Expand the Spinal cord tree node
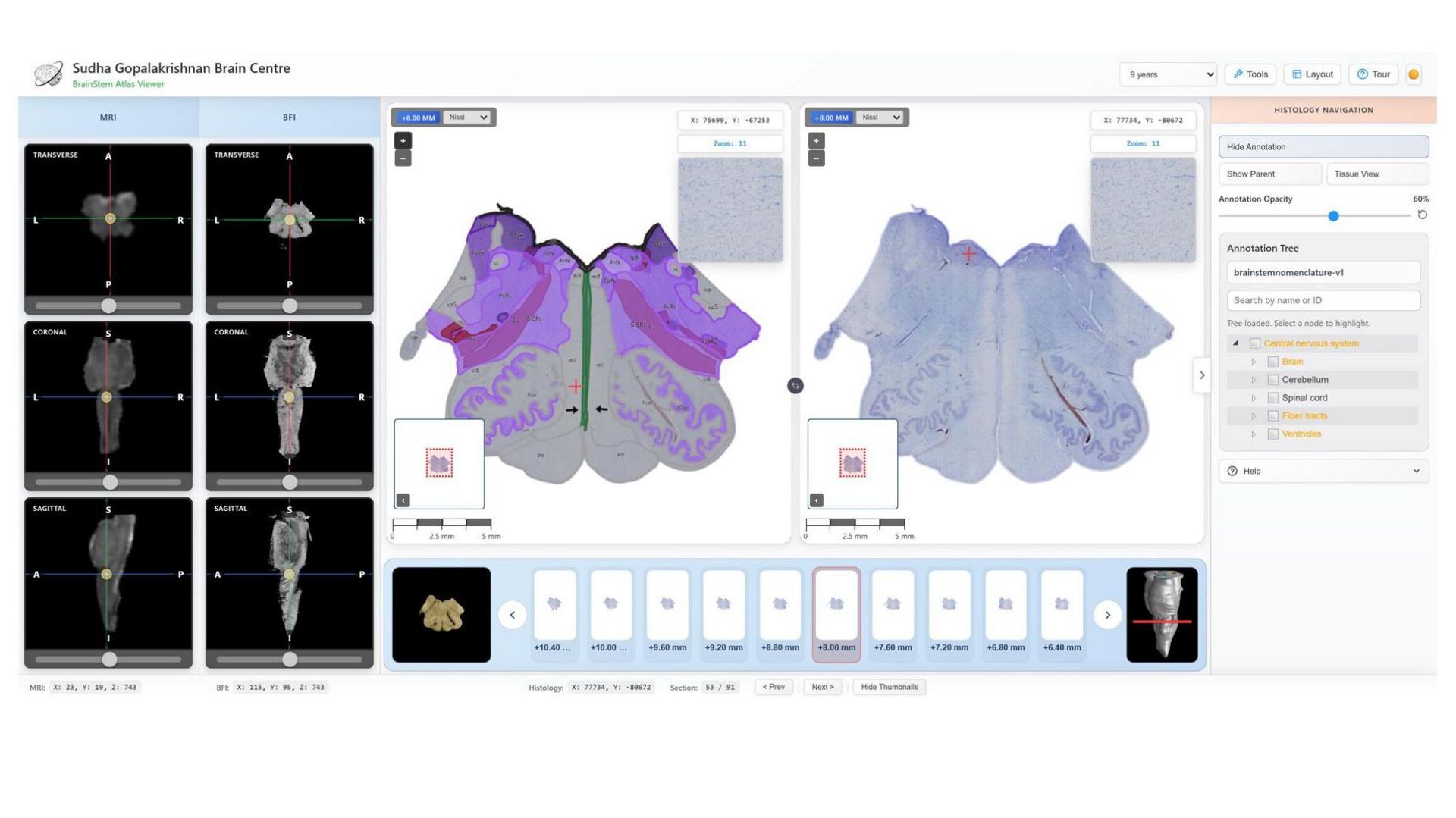The image size is (1456, 818). pyautogui.click(x=1254, y=398)
